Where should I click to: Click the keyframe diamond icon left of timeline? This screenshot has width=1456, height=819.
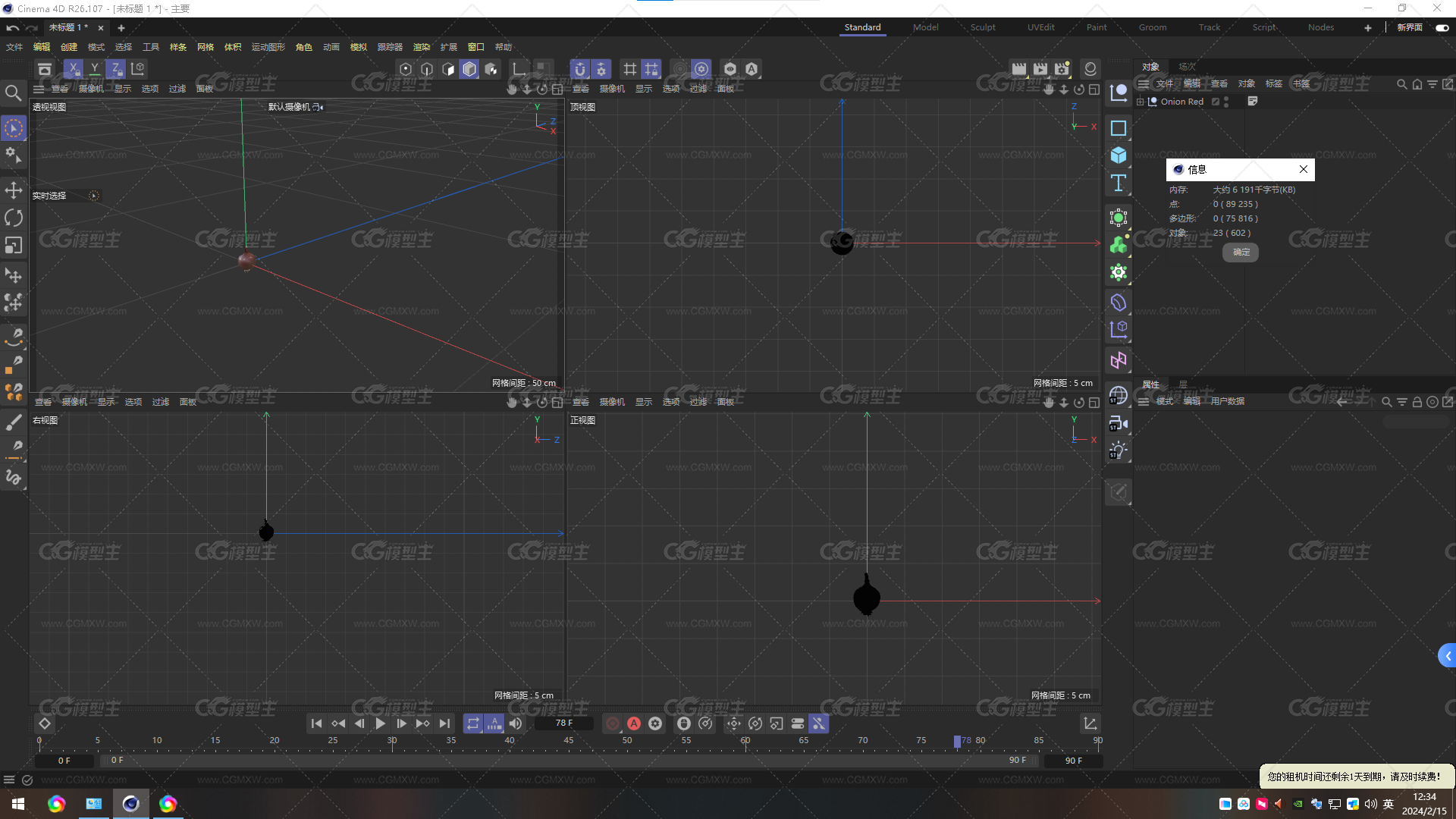[45, 723]
